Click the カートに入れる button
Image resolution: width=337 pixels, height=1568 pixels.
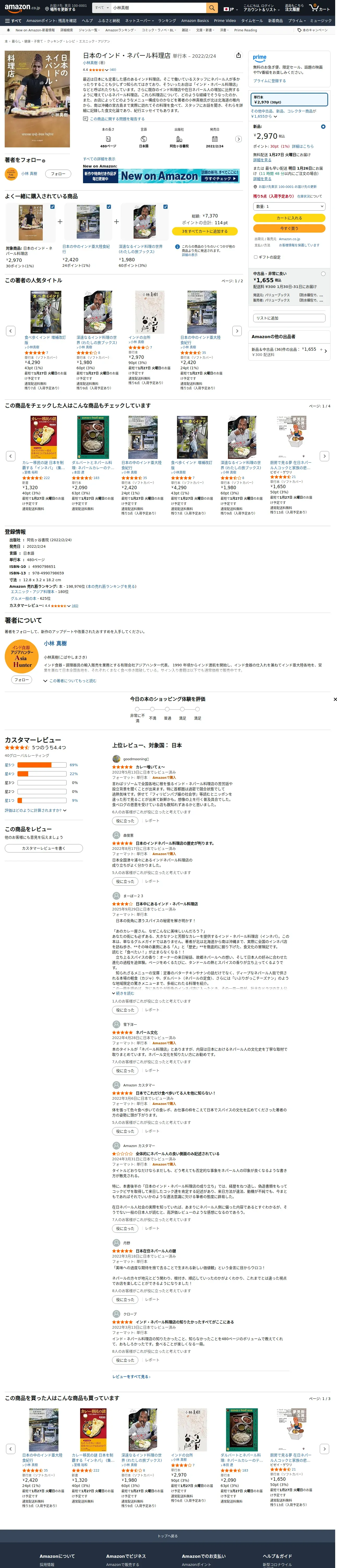coord(289,218)
